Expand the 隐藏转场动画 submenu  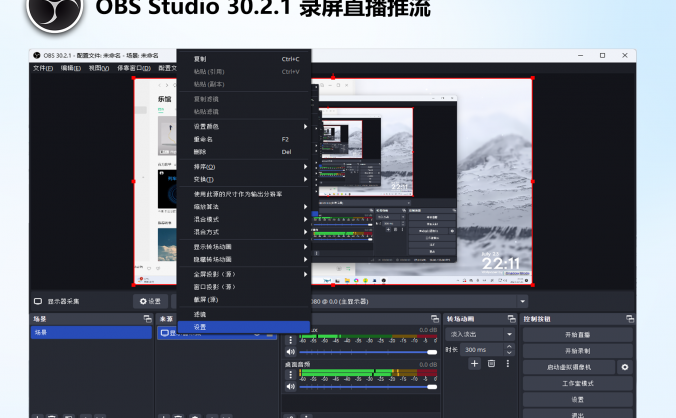point(244,259)
